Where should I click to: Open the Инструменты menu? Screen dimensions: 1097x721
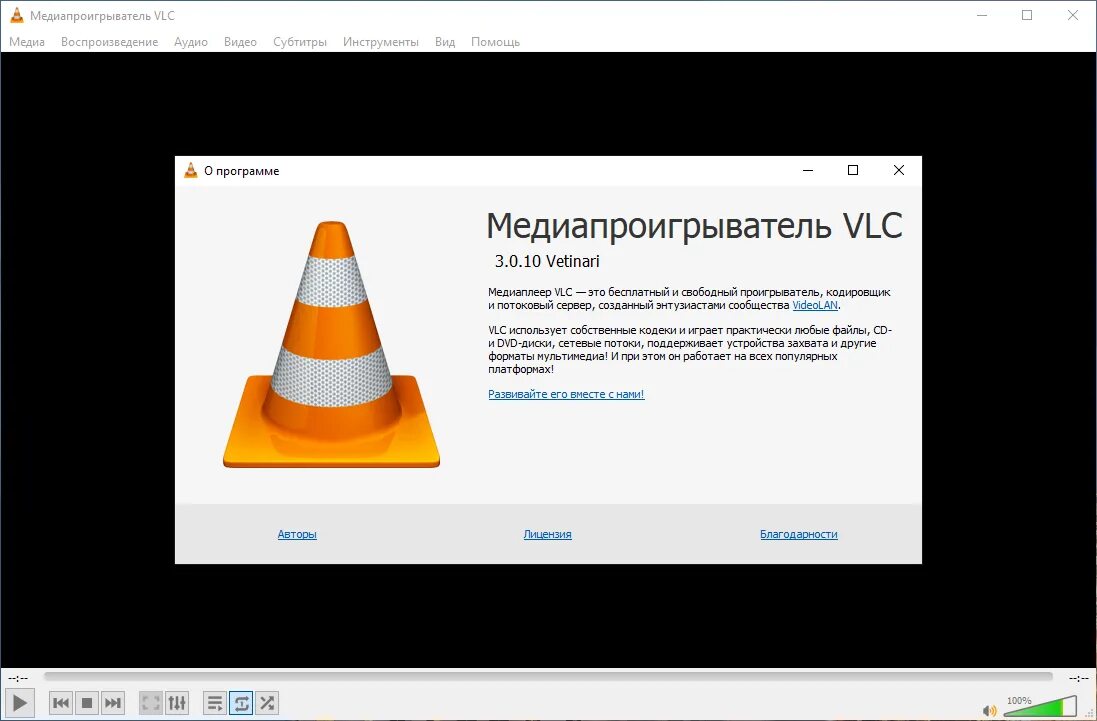click(381, 42)
